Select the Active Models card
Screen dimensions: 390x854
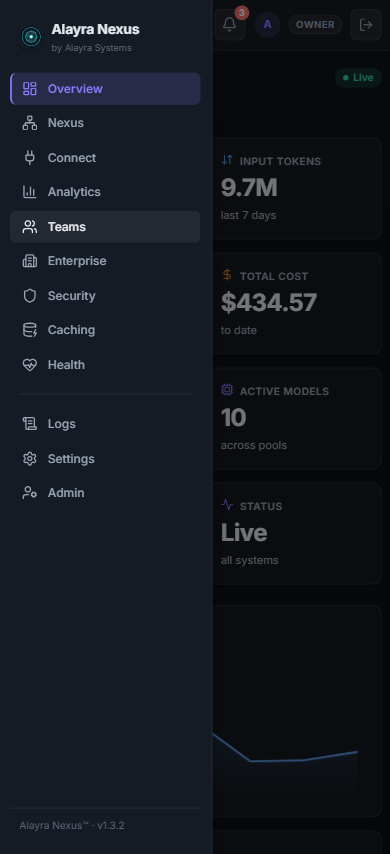point(297,418)
